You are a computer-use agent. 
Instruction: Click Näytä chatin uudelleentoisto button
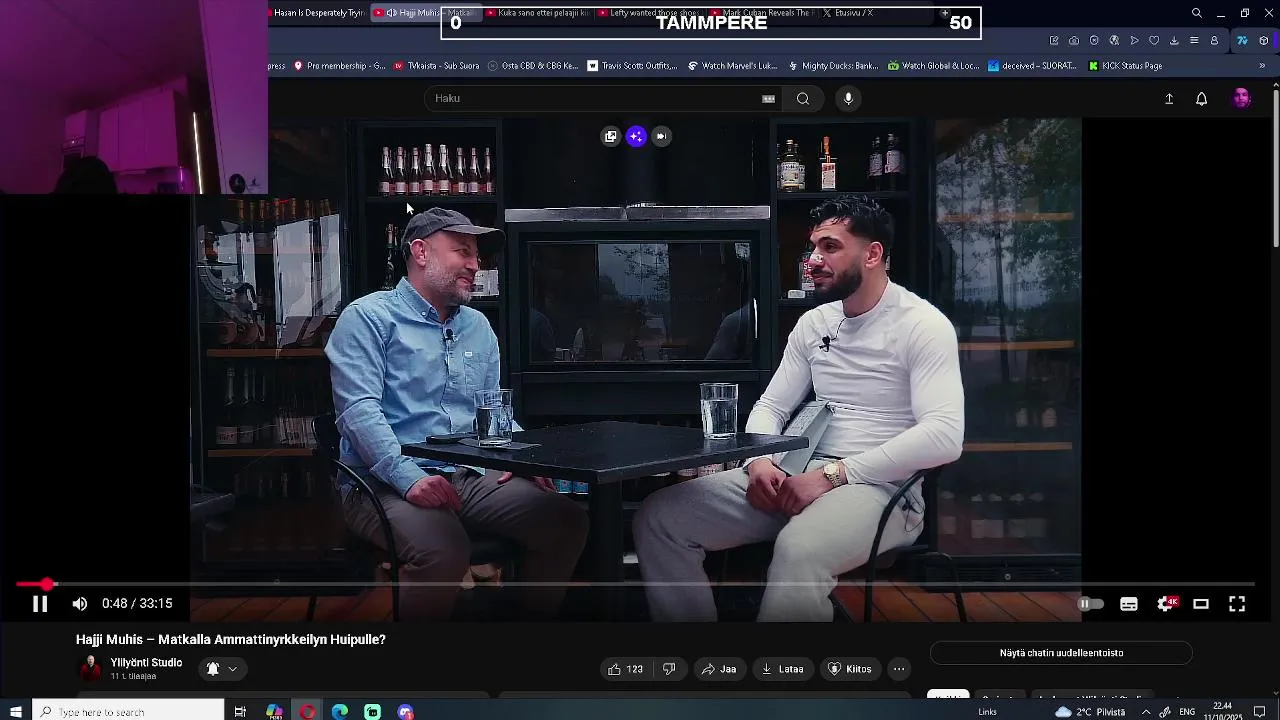[x=1061, y=653]
